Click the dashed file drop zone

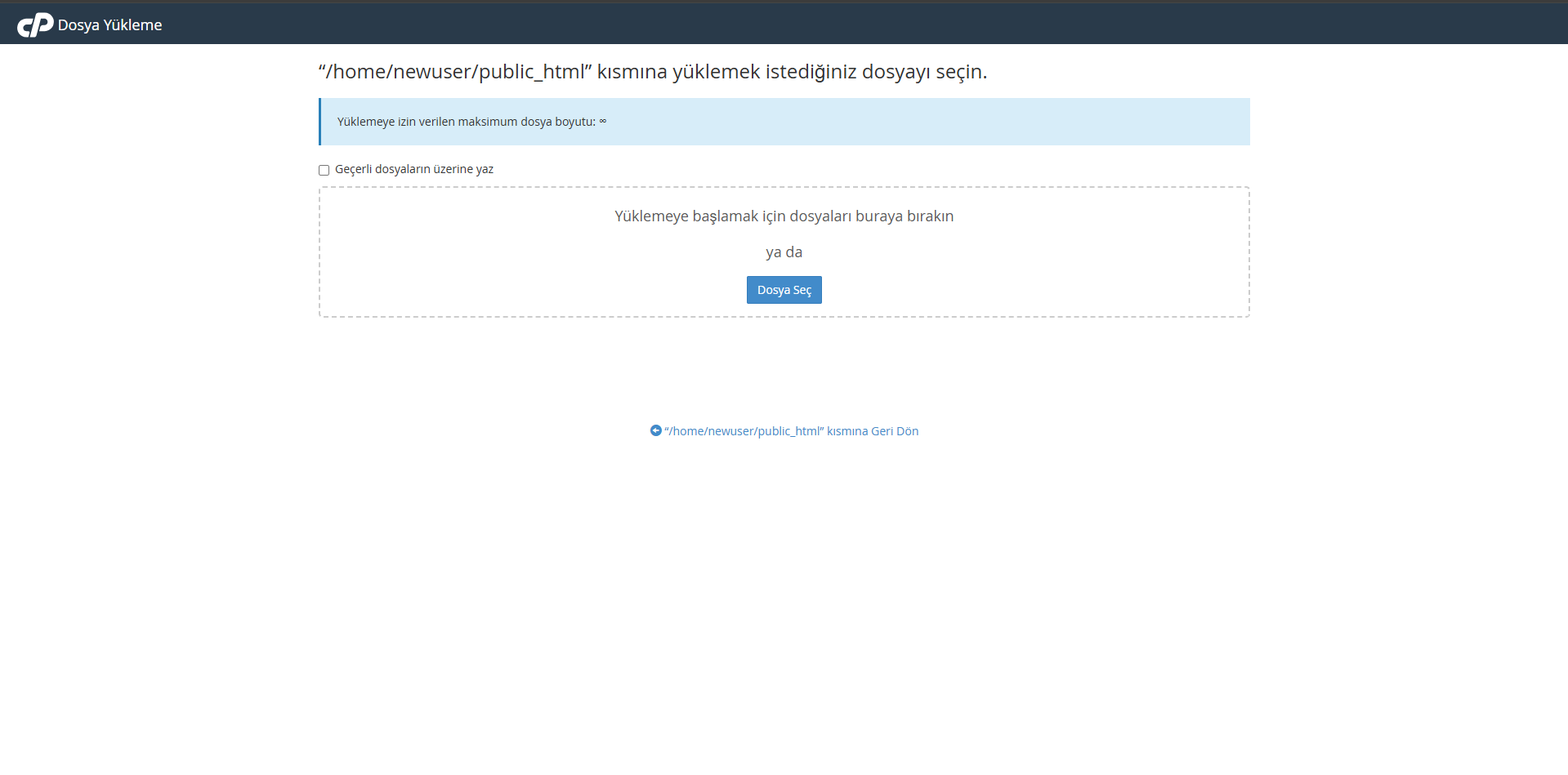coord(784,252)
